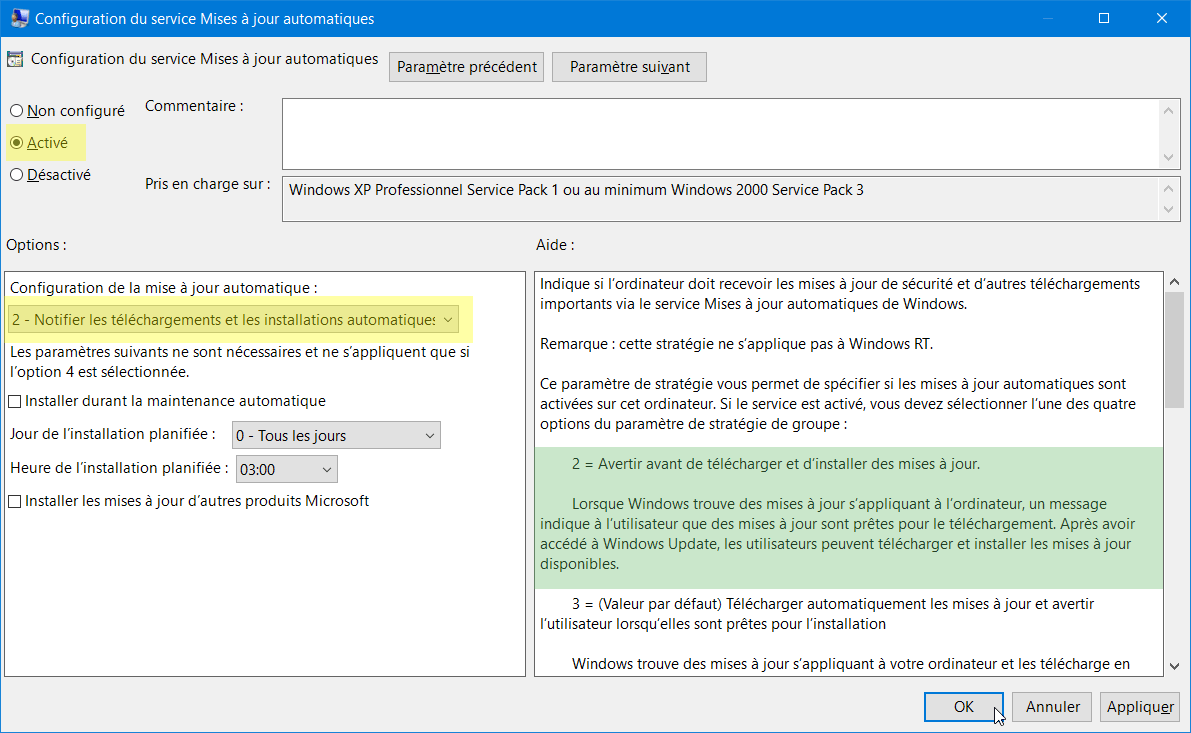
Task: Enable 'Installer durant la maintenance automatique'
Action: [x=14, y=401]
